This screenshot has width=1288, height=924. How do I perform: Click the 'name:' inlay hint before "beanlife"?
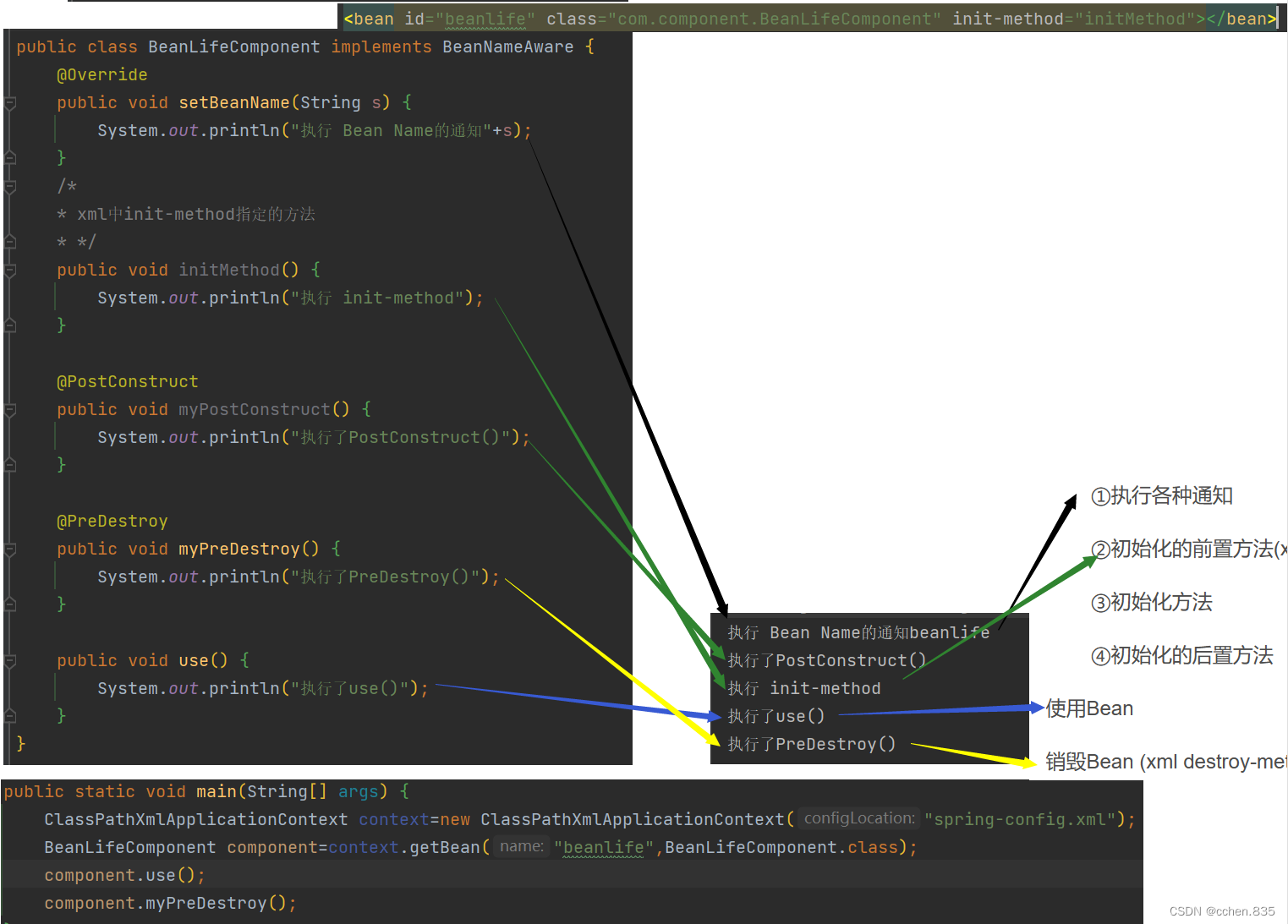[522, 846]
